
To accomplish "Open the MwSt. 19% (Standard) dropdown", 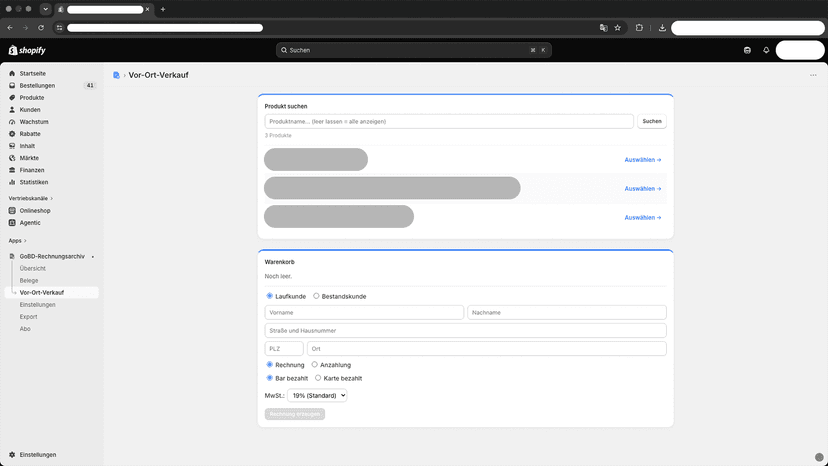I will (x=317, y=395).
